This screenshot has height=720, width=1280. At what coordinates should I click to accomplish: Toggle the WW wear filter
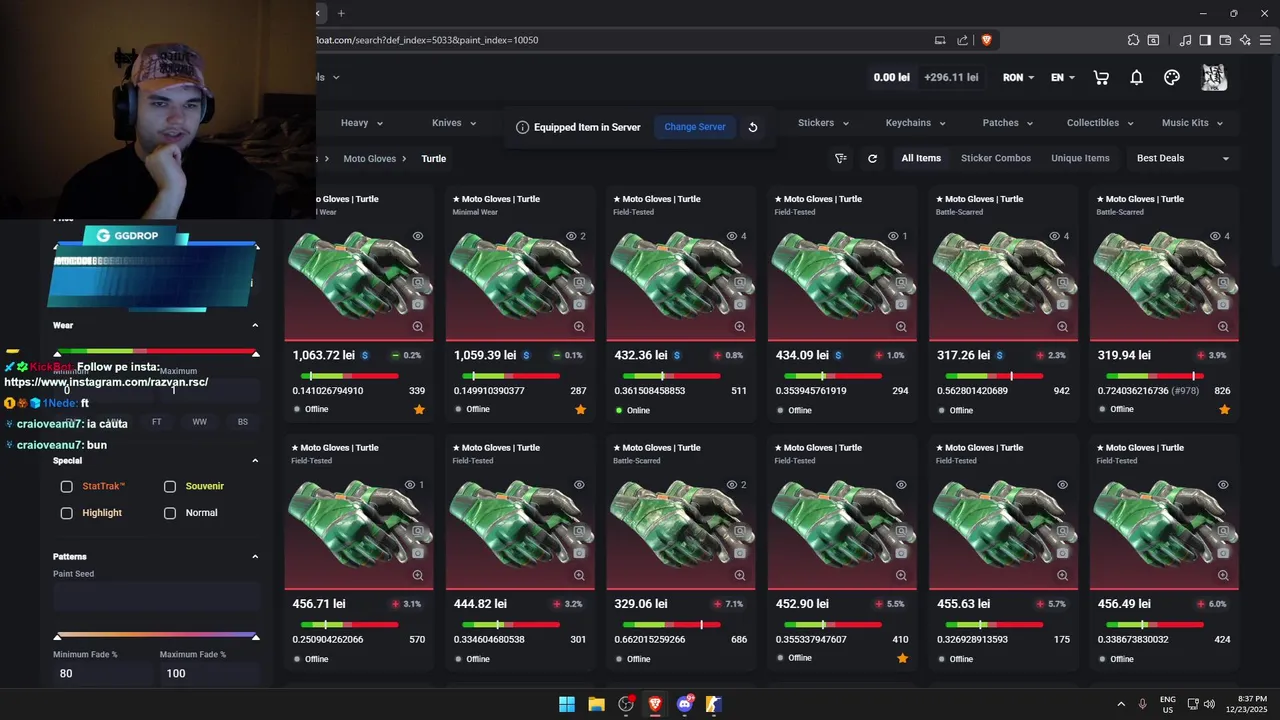199,422
